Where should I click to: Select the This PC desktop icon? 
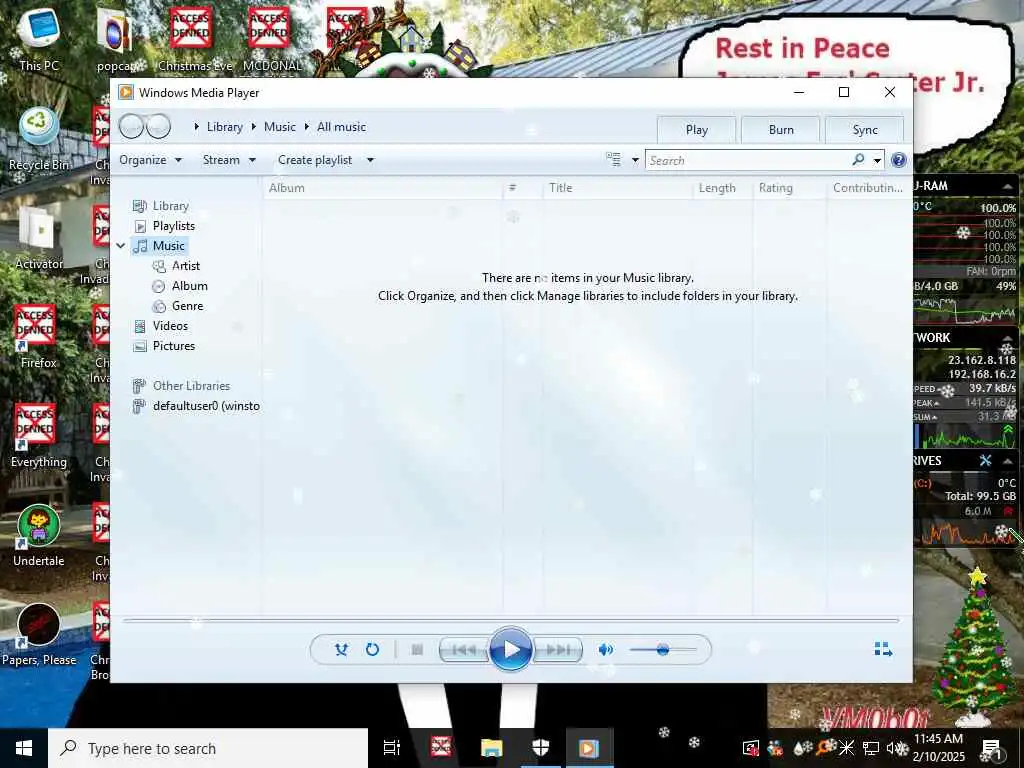(x=39, y=40)
